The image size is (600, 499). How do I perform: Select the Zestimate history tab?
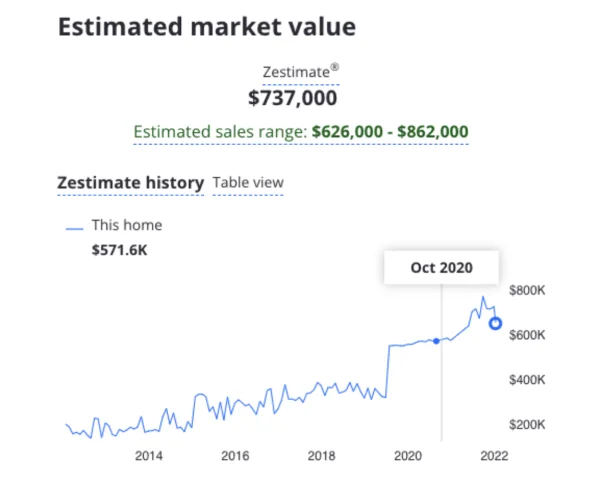(x=130, y=183)
